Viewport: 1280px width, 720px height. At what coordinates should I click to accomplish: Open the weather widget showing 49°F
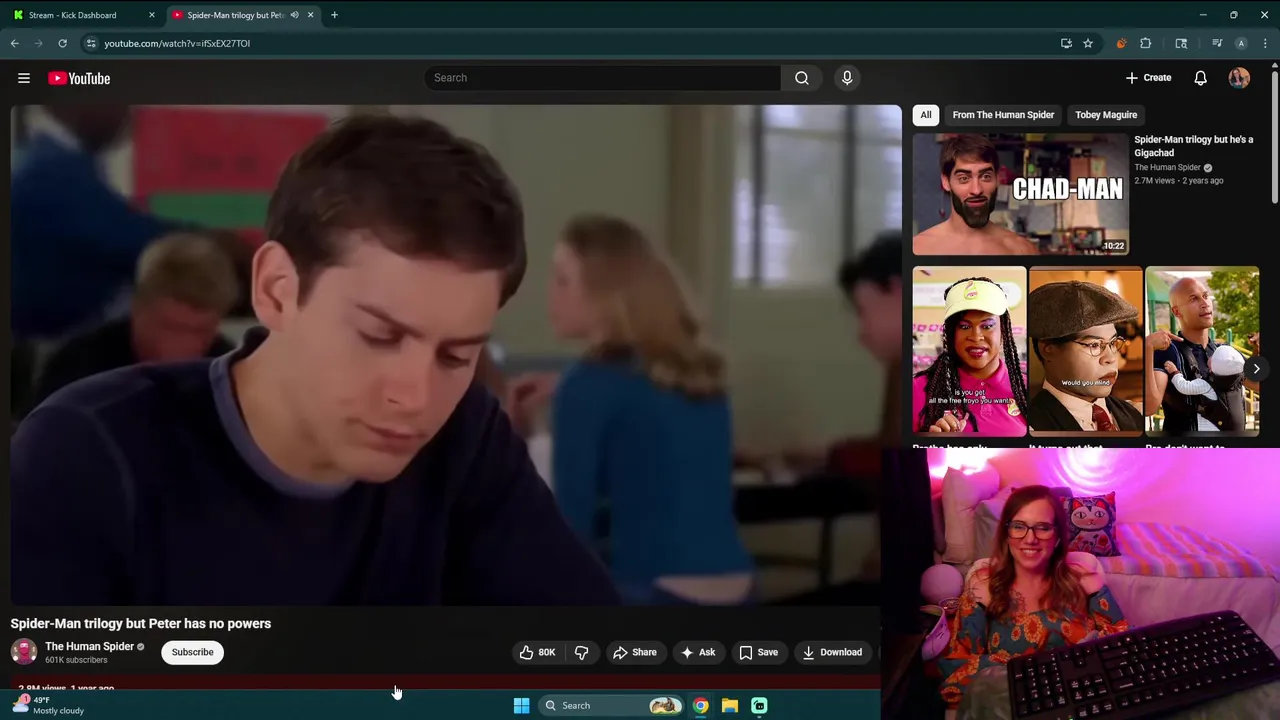[50, 705]
